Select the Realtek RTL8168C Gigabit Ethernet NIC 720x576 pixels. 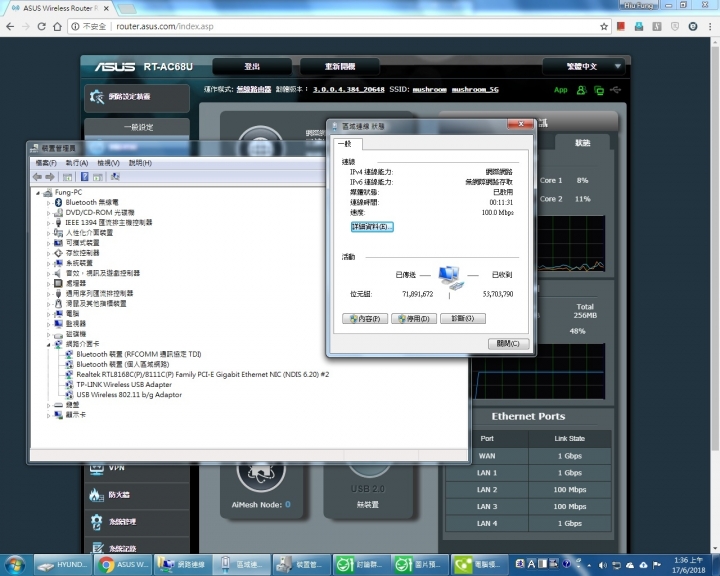[x=202, y=374]
